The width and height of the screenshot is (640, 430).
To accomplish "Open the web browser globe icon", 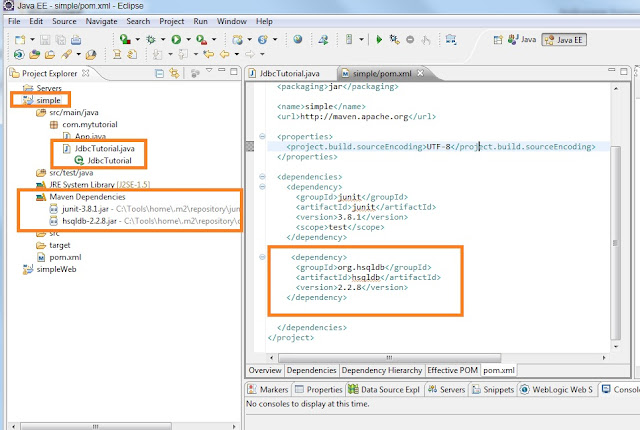I will tap(298, 39).
